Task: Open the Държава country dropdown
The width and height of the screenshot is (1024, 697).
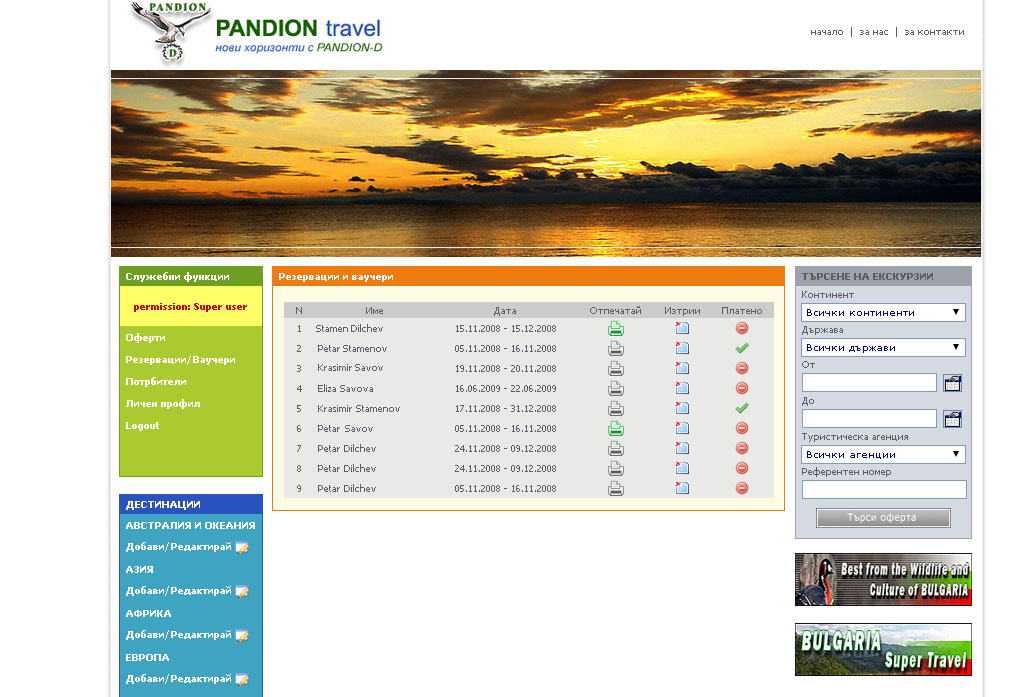Action: [x=883, y=348]
